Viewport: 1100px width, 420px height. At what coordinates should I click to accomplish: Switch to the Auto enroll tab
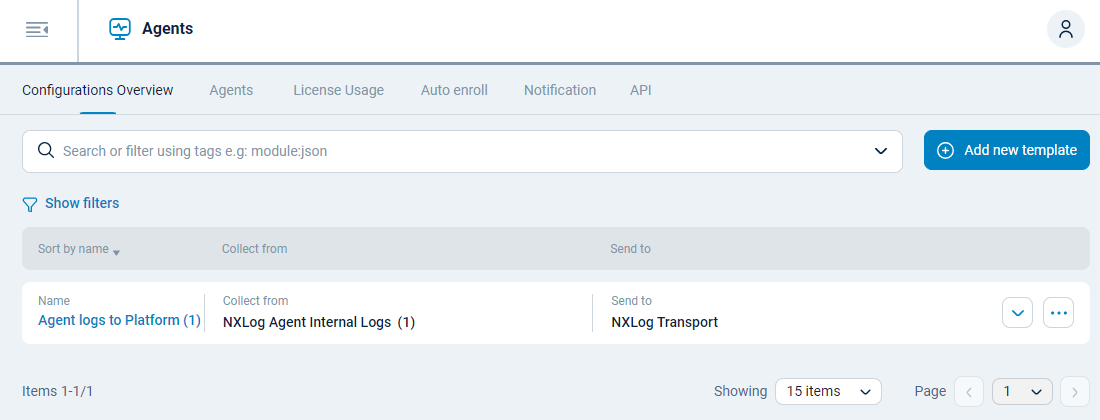point(454,90)
